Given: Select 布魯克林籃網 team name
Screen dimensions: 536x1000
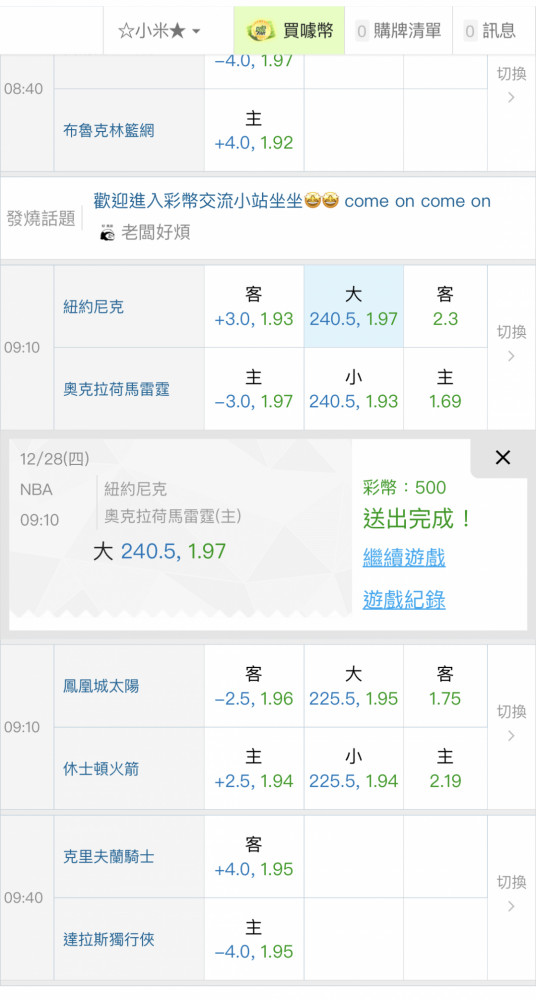Looking at the screenshot, I should point(108,131).
